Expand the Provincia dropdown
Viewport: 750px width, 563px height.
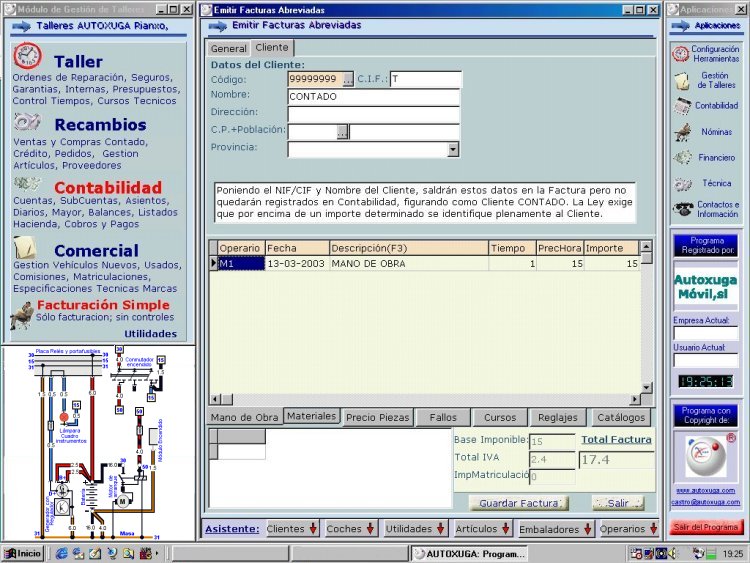pyautogui.click(x=453, y=149)
